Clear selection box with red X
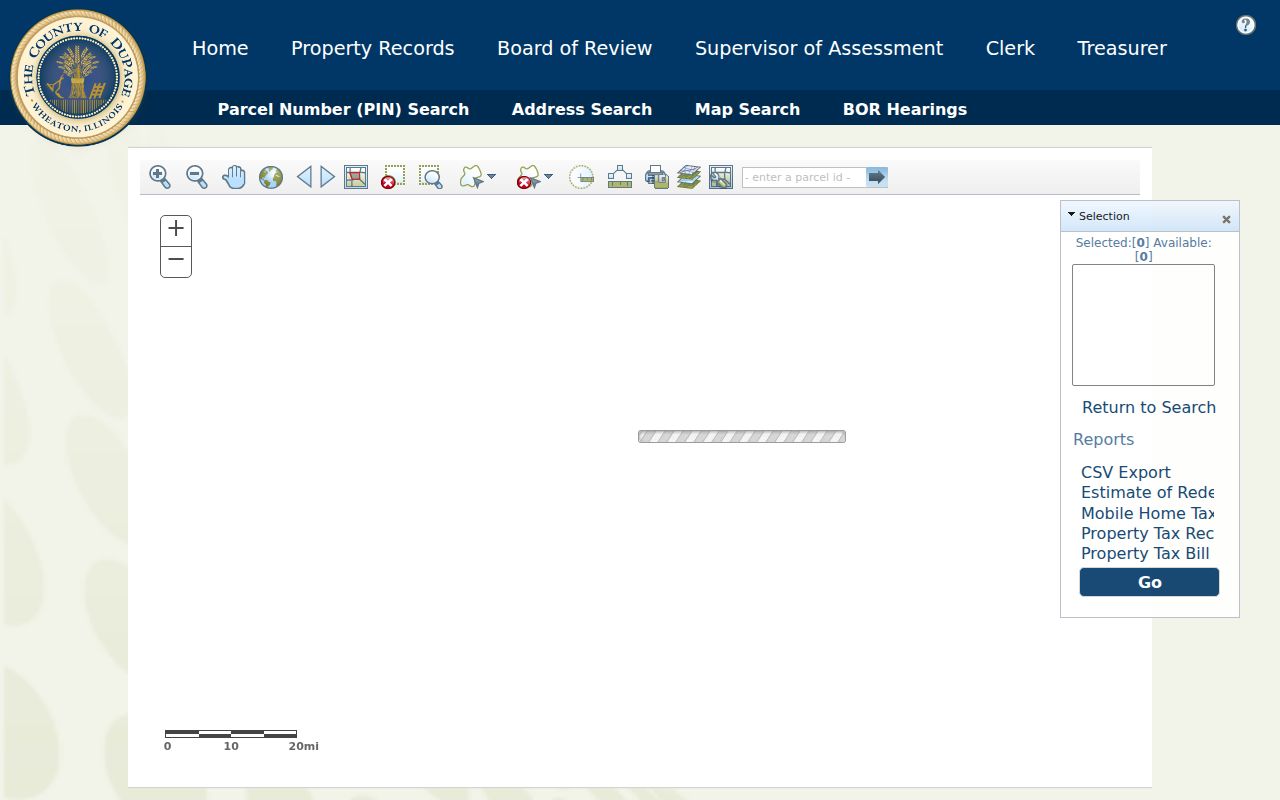The width and height of the screenshot is (1280, 800). point(393,177)
